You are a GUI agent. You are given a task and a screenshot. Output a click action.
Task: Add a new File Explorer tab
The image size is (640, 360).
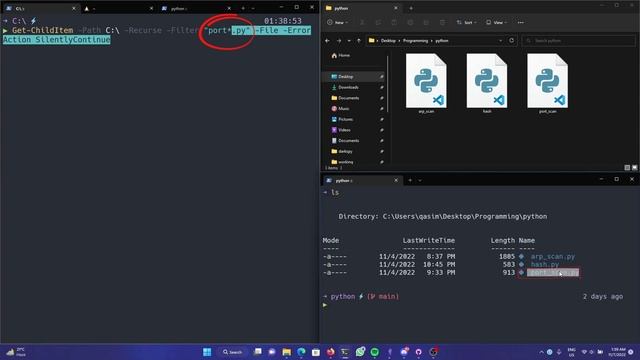pos(411,8)
